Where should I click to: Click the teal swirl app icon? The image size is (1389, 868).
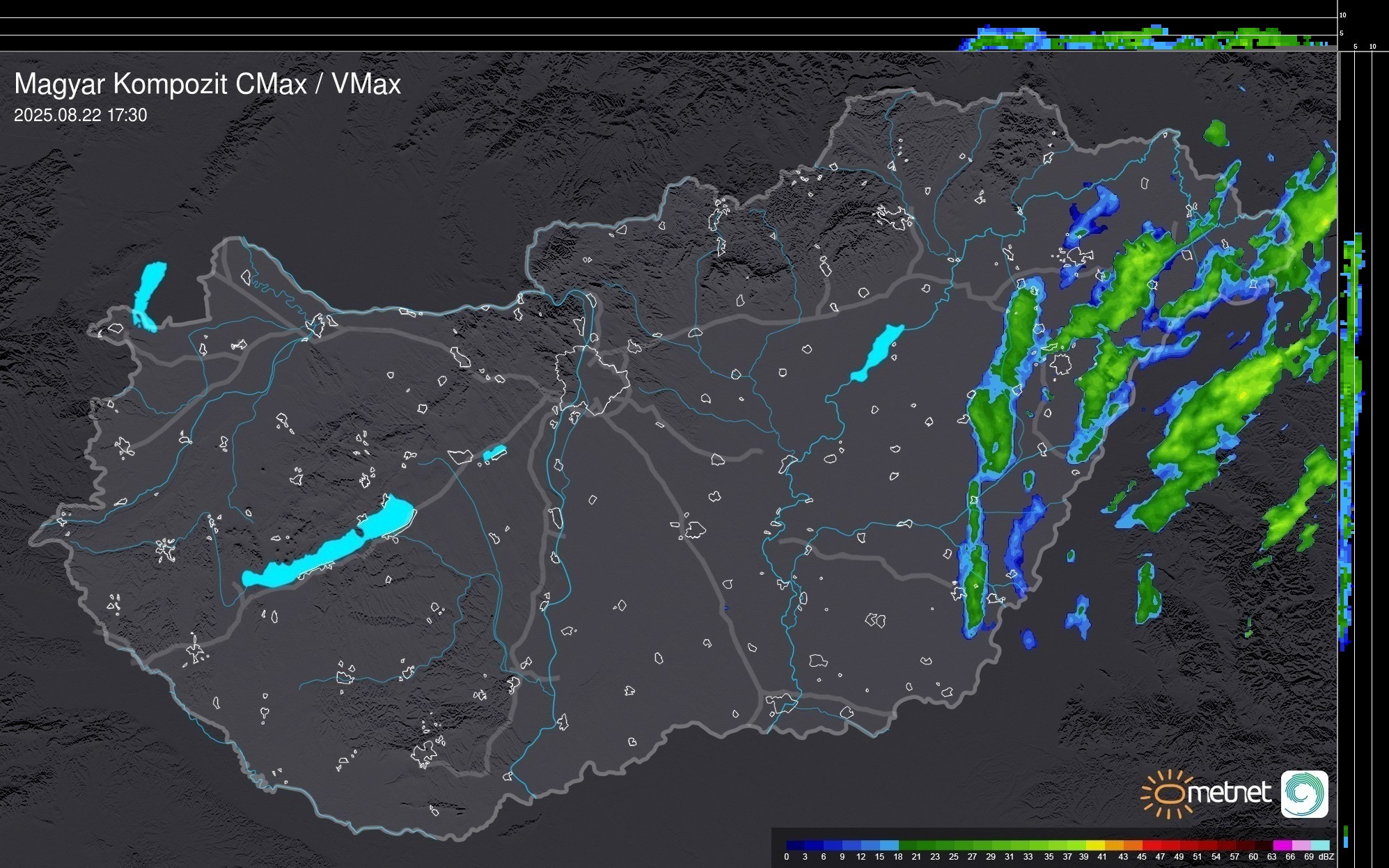coord(1304,794)
